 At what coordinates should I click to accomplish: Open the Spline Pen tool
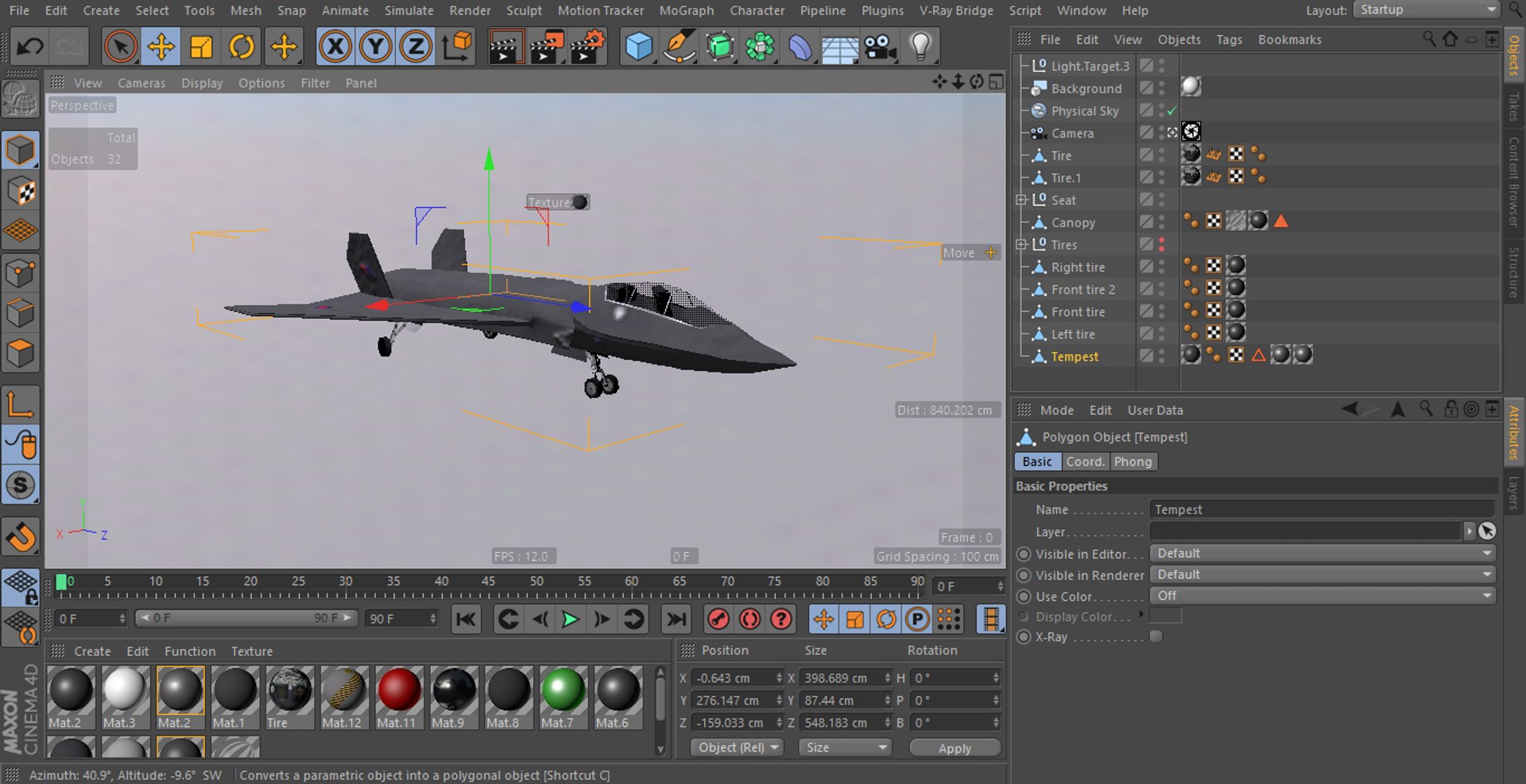680,47
